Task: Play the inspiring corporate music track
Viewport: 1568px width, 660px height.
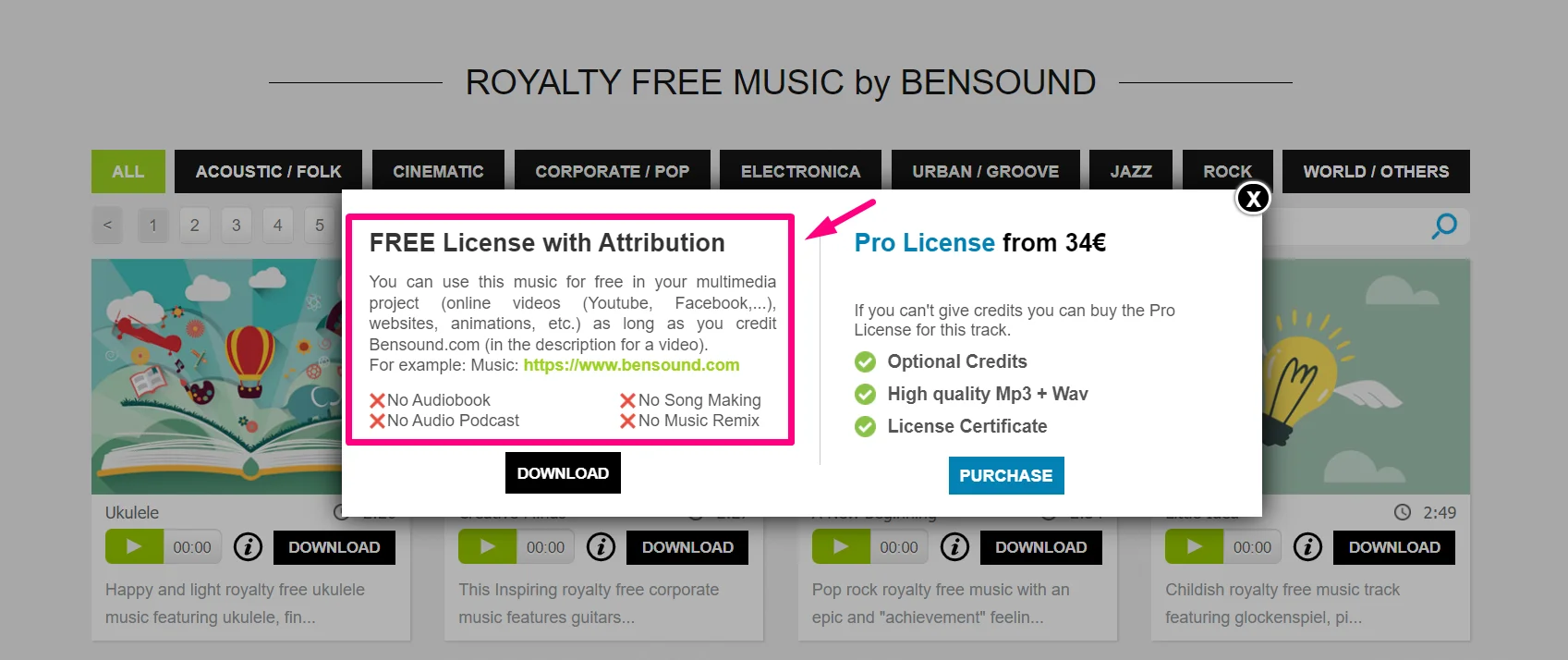Action: (487, 547)
